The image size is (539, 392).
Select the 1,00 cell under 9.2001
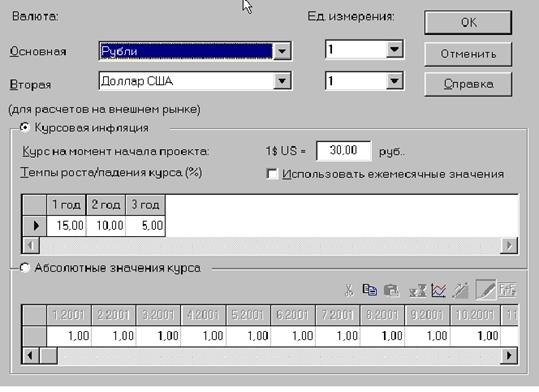(x=427, y=336)
